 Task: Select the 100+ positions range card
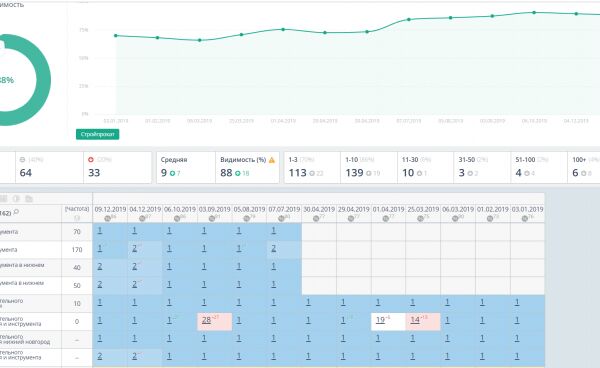pyautogui.click(x=584, y=168)
